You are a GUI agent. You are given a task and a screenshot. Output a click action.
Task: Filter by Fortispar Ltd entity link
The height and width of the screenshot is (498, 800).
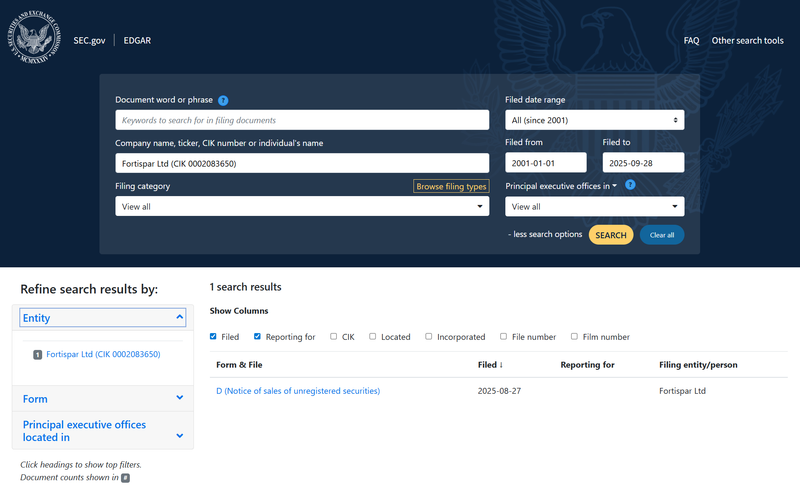point(103,354)
